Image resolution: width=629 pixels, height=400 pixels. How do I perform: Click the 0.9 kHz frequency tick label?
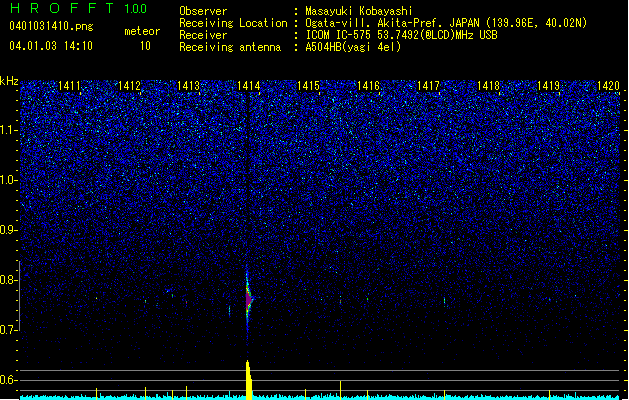tap(8, 230)
